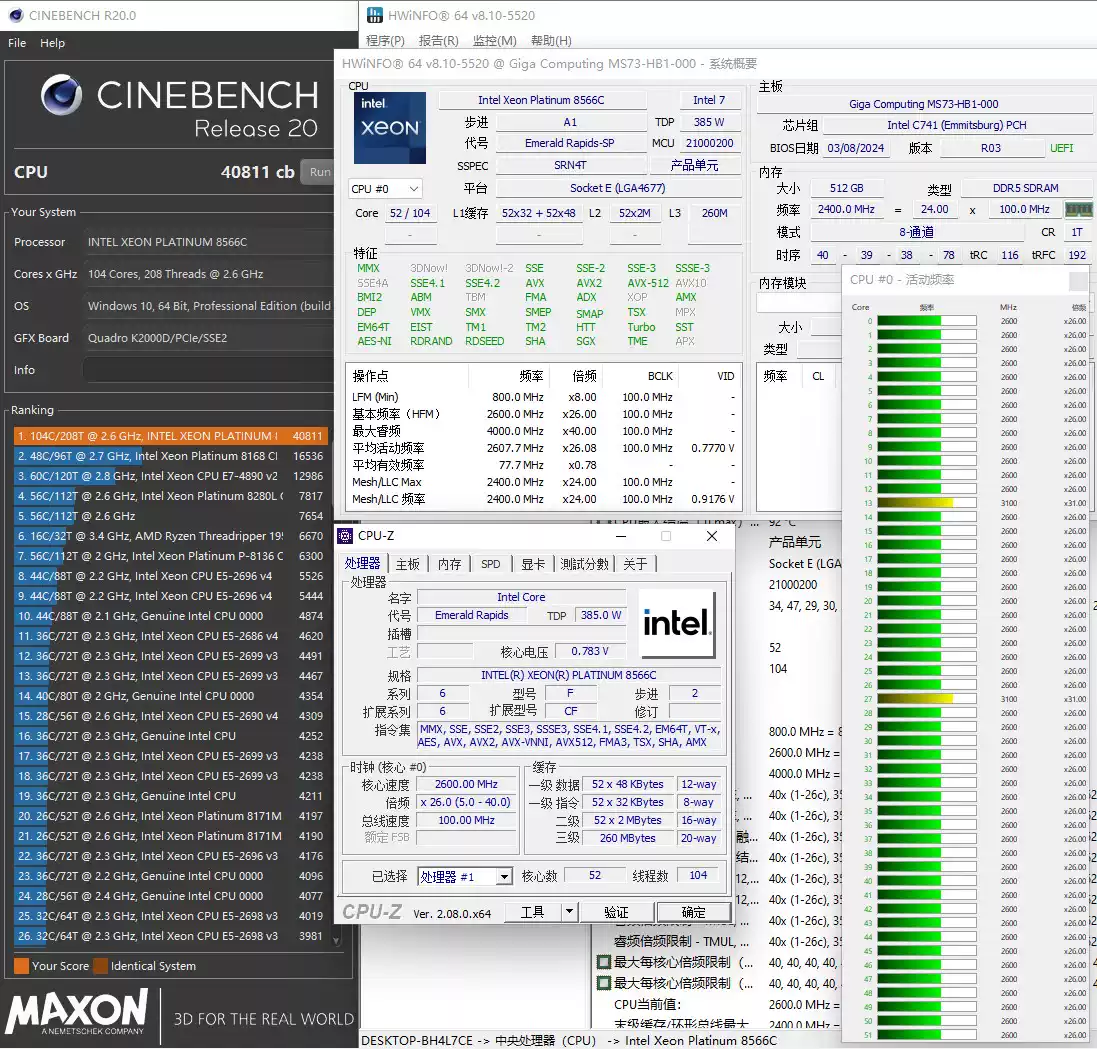Click the Intel Xeon logo in HWiNFO
1097x1049 pixels.
tap(389, 127)
